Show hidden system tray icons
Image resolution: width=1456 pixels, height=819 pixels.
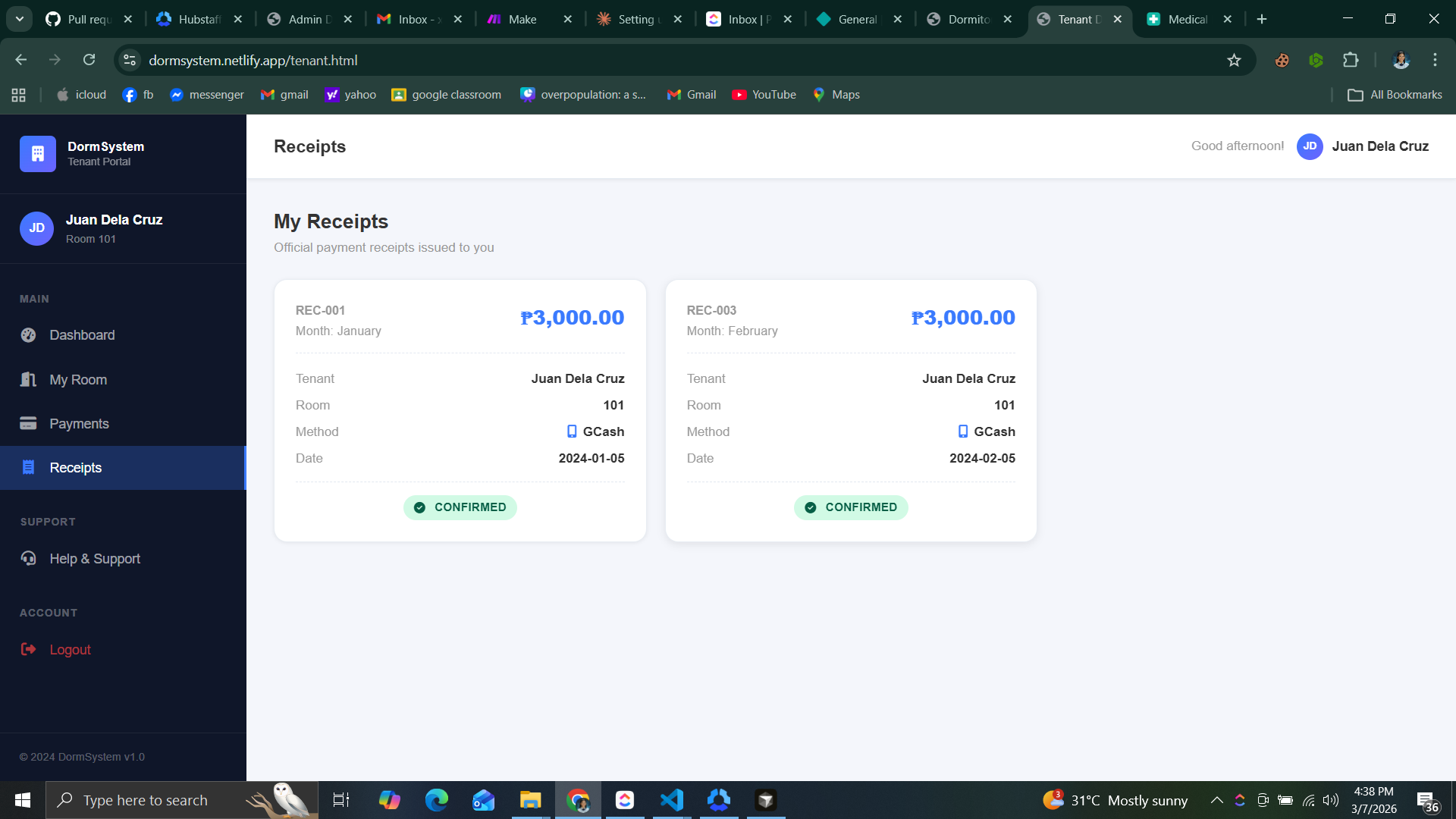[1216, 799]
